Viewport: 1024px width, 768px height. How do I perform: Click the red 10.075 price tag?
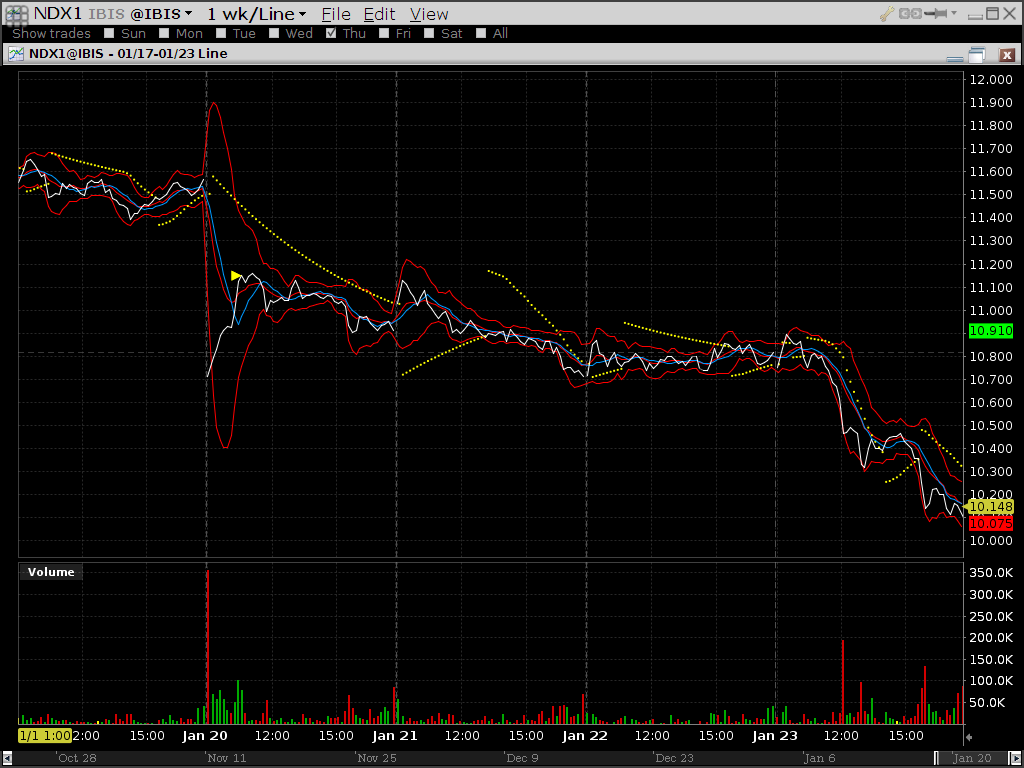coord(991,524)
